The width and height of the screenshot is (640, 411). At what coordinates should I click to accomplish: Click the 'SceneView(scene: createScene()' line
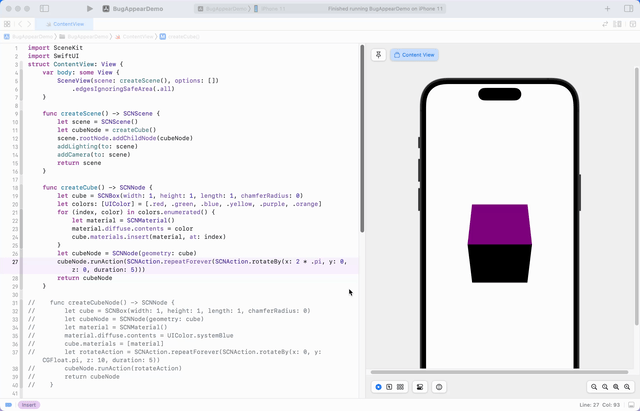pos(138,81)
